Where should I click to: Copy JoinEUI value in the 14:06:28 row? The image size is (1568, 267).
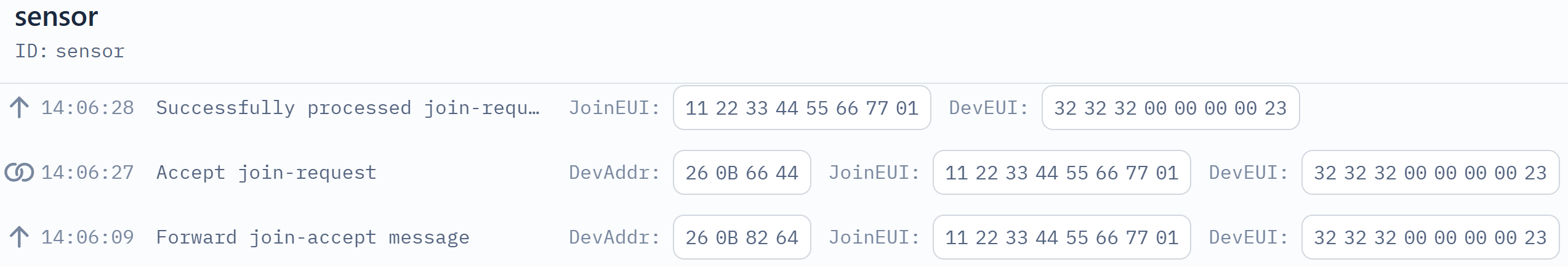click(802, 108)
